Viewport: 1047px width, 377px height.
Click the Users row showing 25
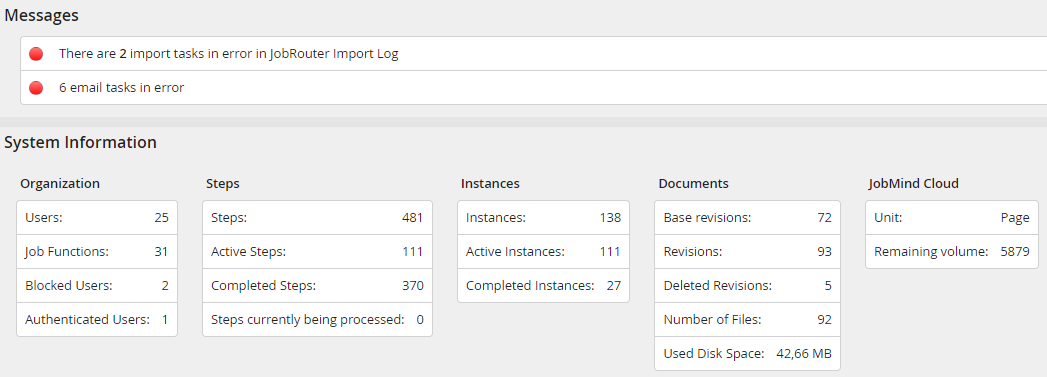pyautogui.click(x=97, y=218)
